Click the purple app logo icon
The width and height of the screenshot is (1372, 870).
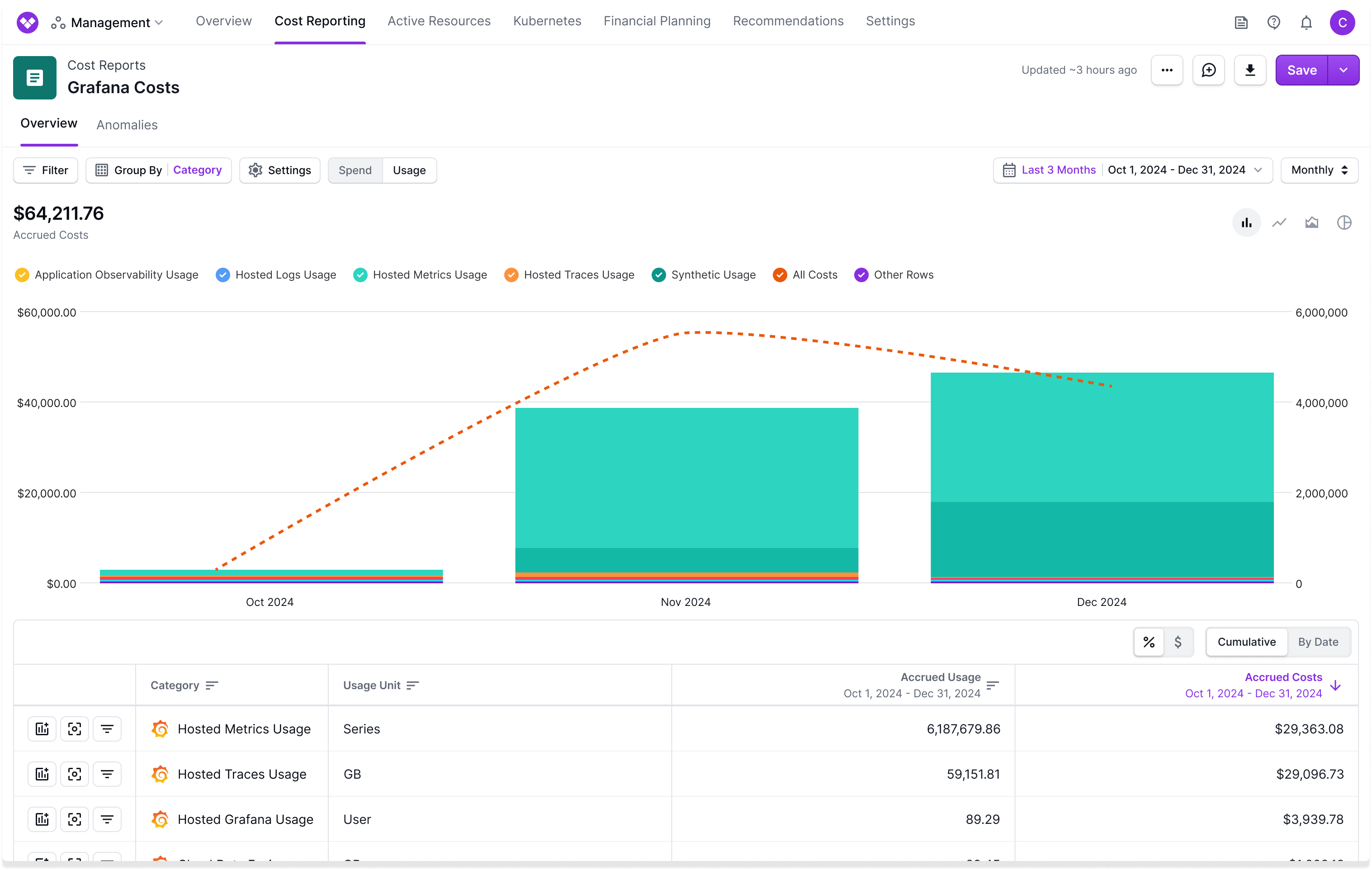tap(27, 22)
